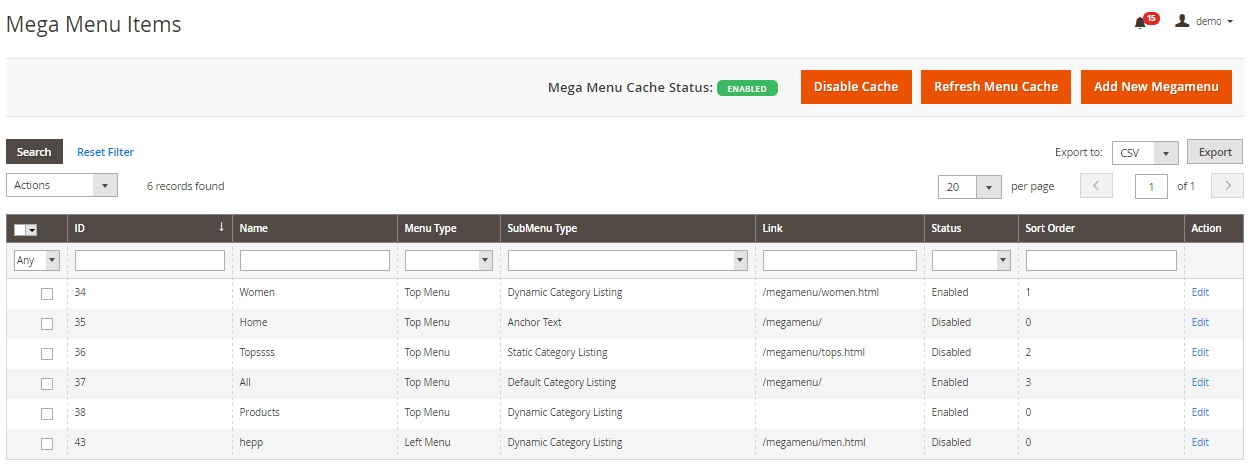Open the notifications bell icon

click(1140, 22)
